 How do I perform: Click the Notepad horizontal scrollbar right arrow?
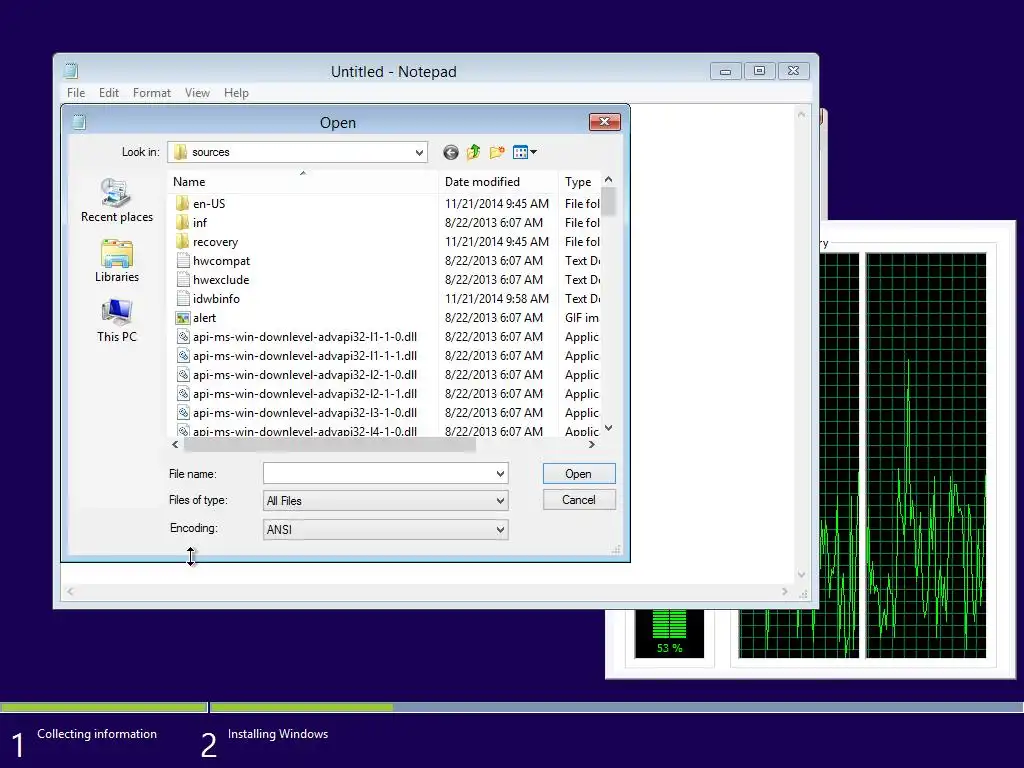point(784,592)
